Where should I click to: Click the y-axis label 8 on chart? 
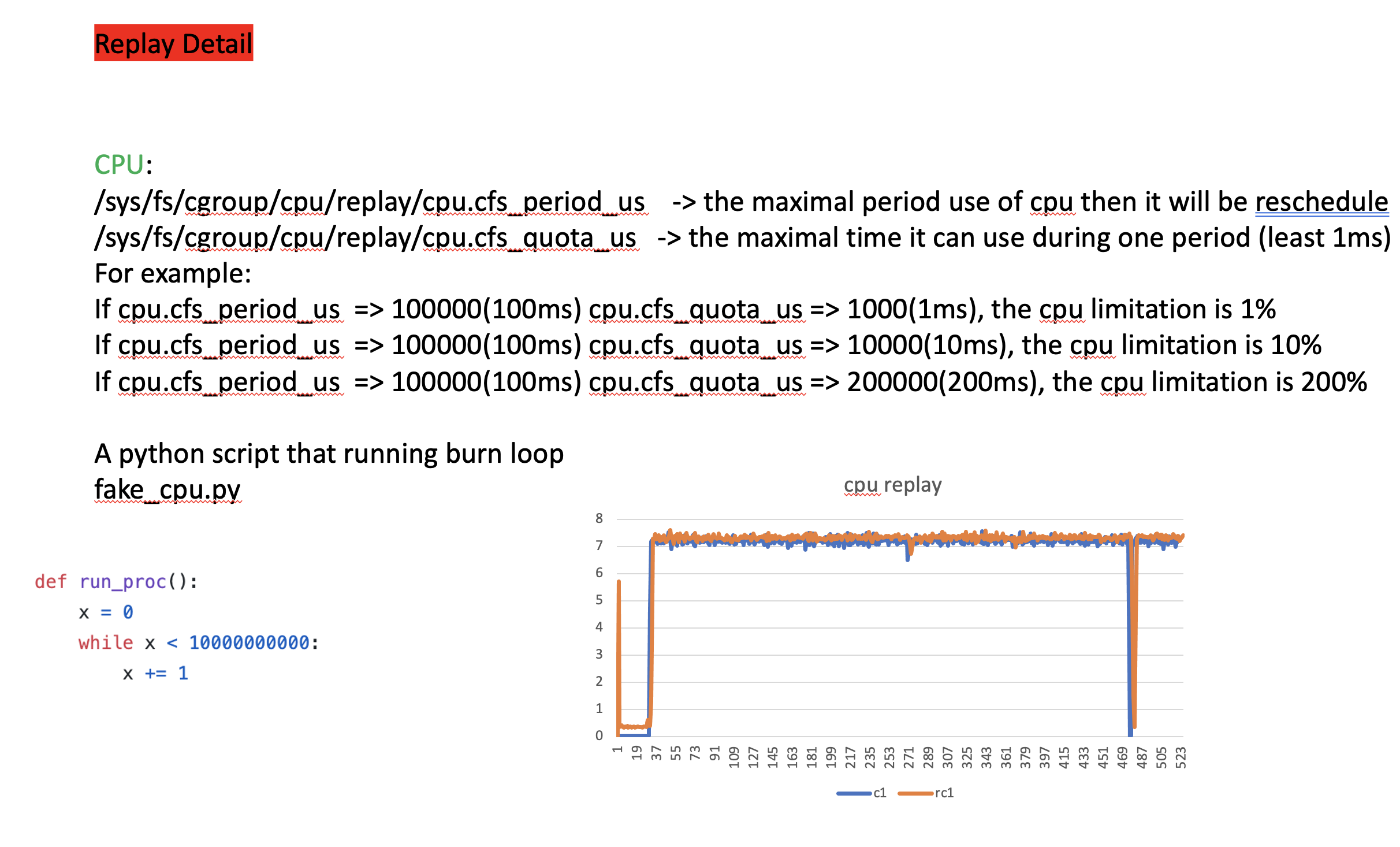[x=599, y=518]
